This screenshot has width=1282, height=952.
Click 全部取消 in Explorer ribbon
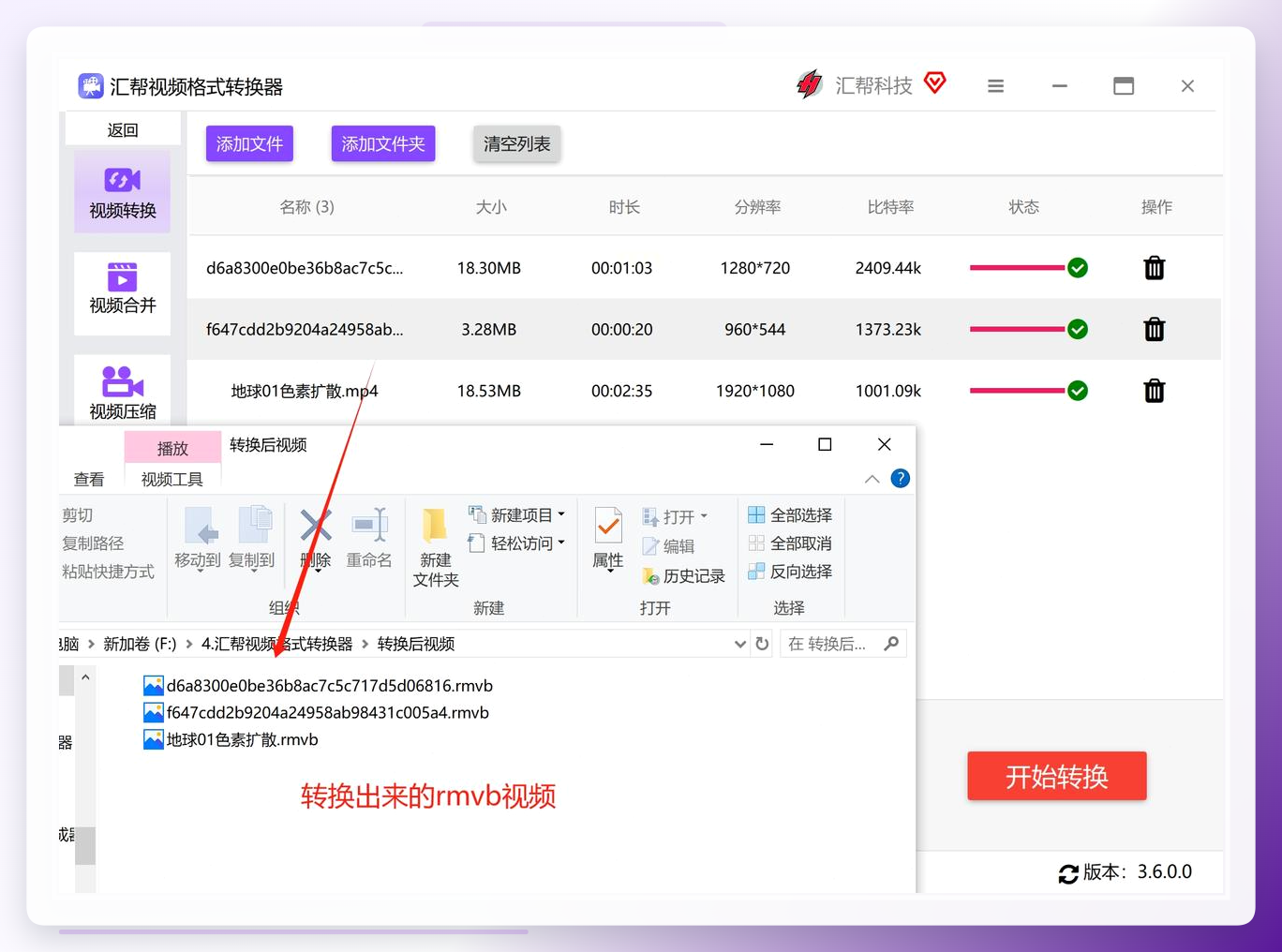click(790, 543)
